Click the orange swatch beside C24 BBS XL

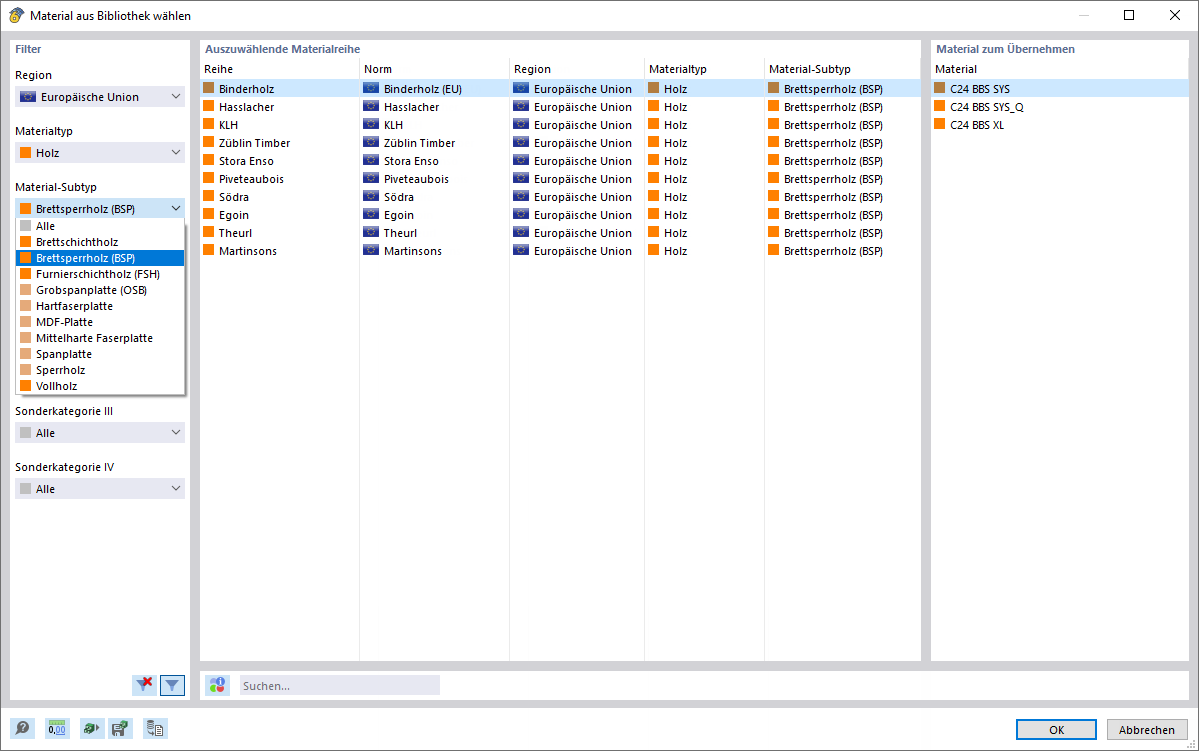pyautogui.click(x=940, y=124)
